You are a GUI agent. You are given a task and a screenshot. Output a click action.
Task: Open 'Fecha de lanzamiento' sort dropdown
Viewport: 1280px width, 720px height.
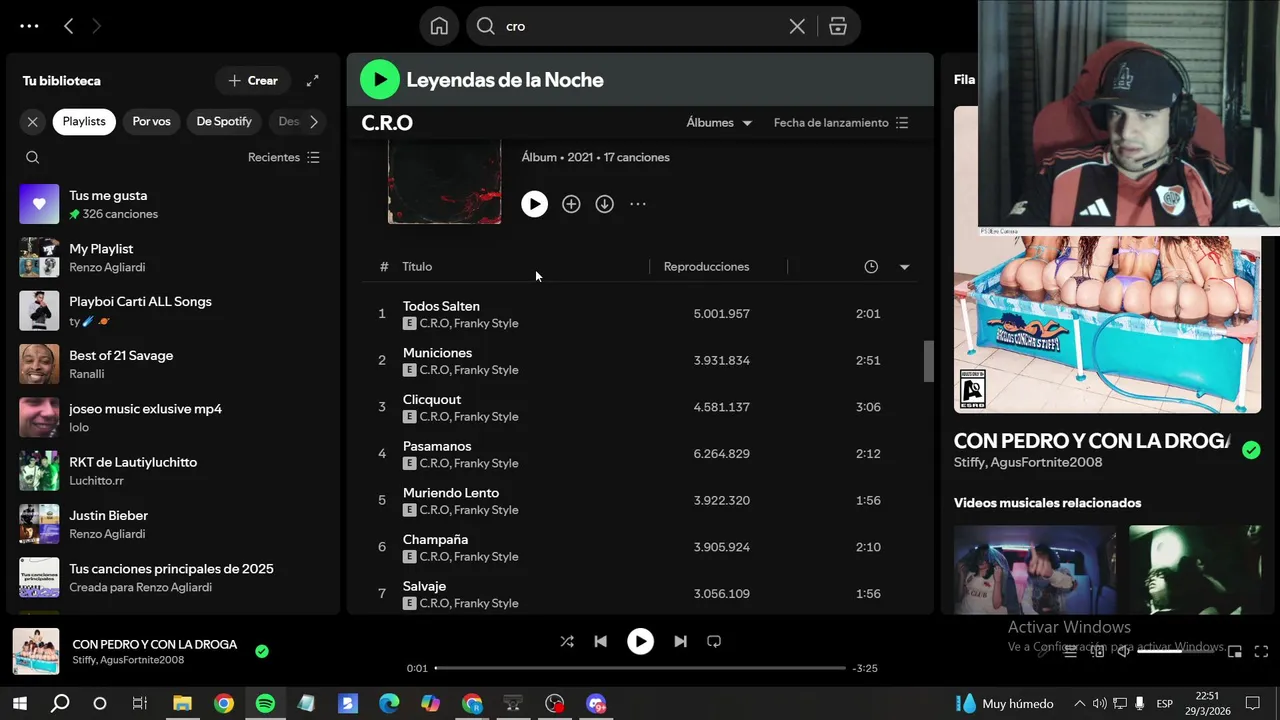coord(841,122)
